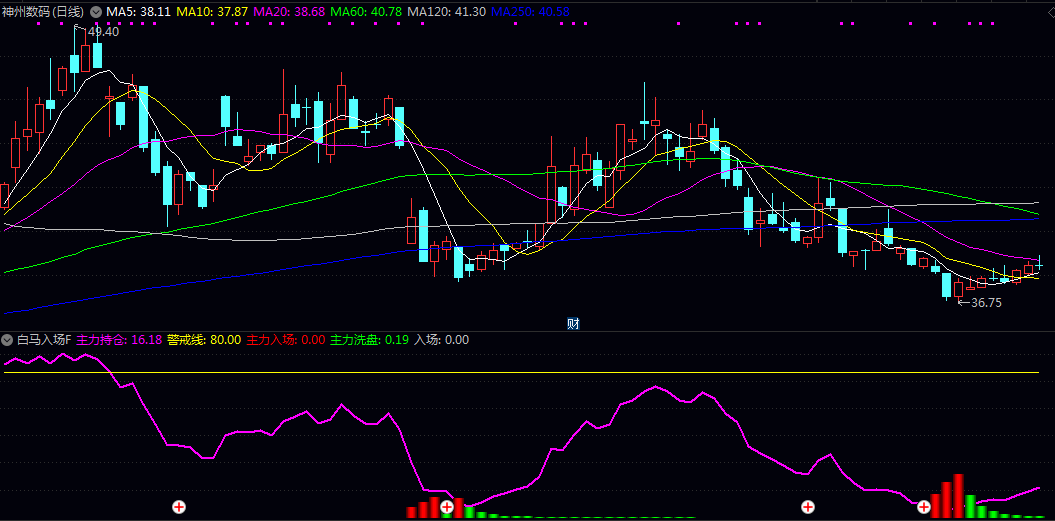Select the MA60: 40.78 label

[368, 11]
